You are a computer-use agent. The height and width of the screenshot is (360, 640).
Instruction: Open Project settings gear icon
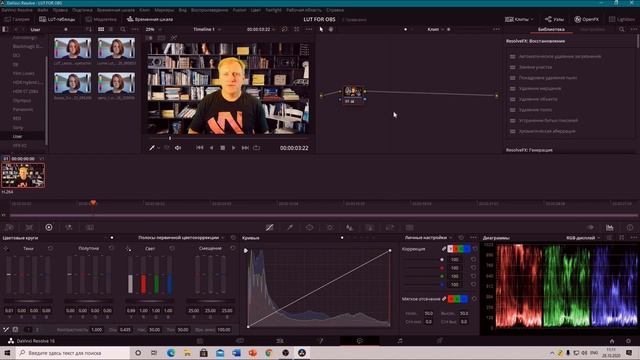pos(629,341)
